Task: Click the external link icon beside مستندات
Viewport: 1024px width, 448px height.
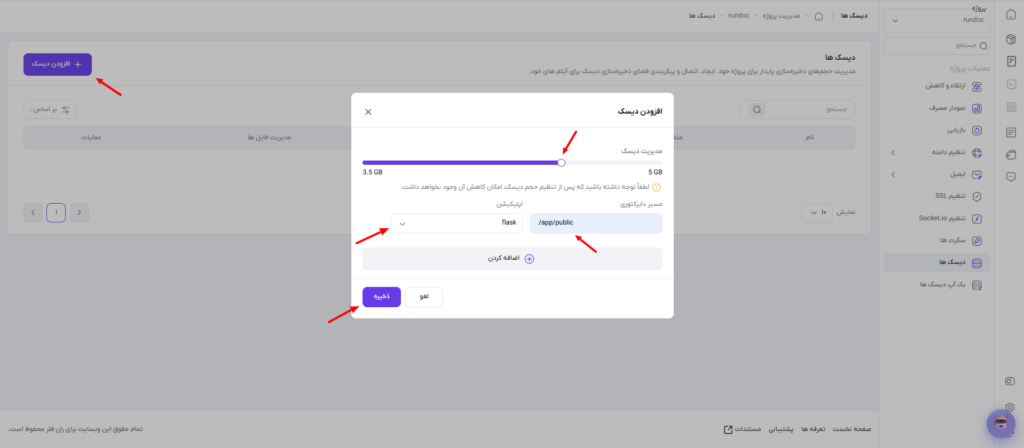Action: pos(728,429)
